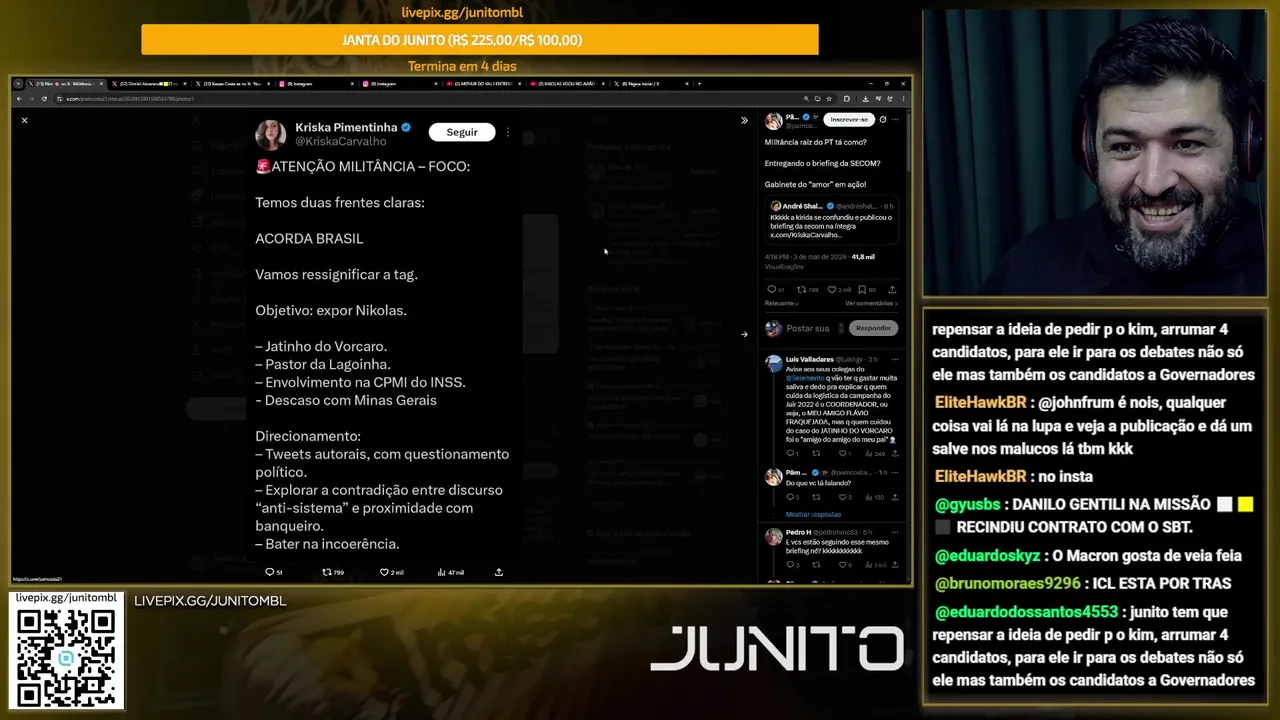1280x720 pixels.
Task: Click the Postar sua reply field
Action: [808, 328]
